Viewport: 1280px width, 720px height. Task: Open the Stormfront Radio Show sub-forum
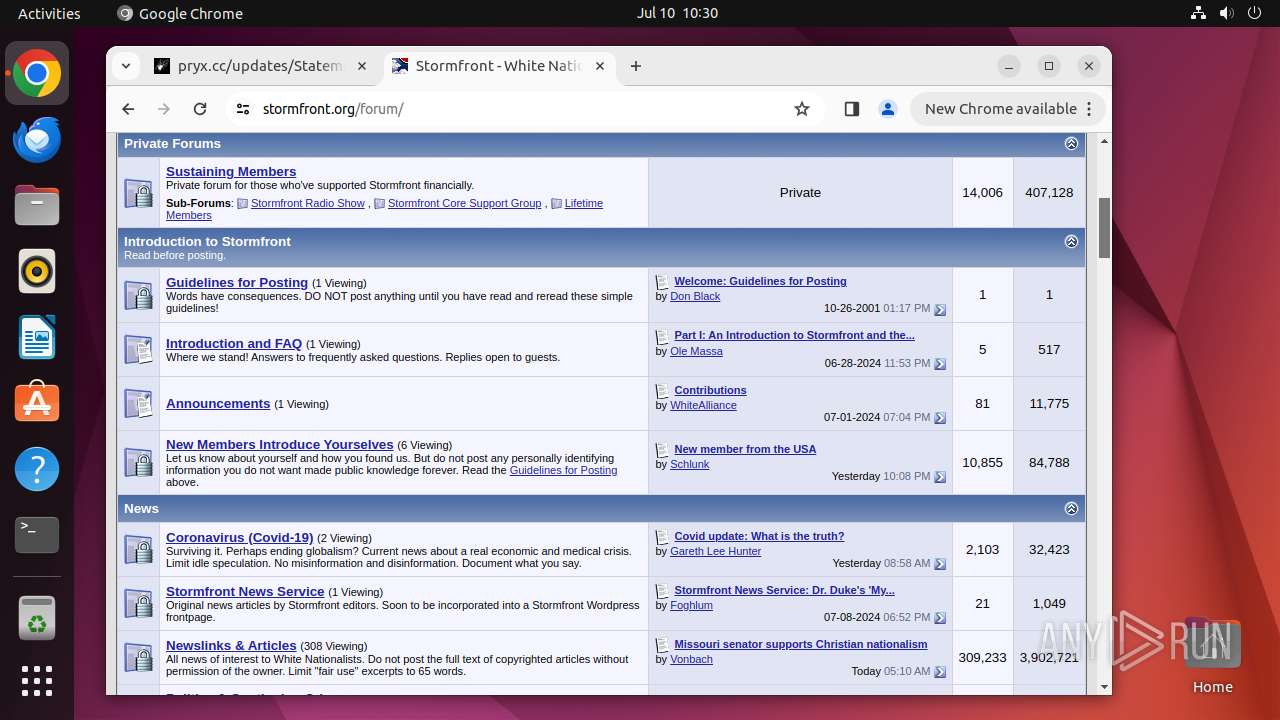(x=308, y=203)
